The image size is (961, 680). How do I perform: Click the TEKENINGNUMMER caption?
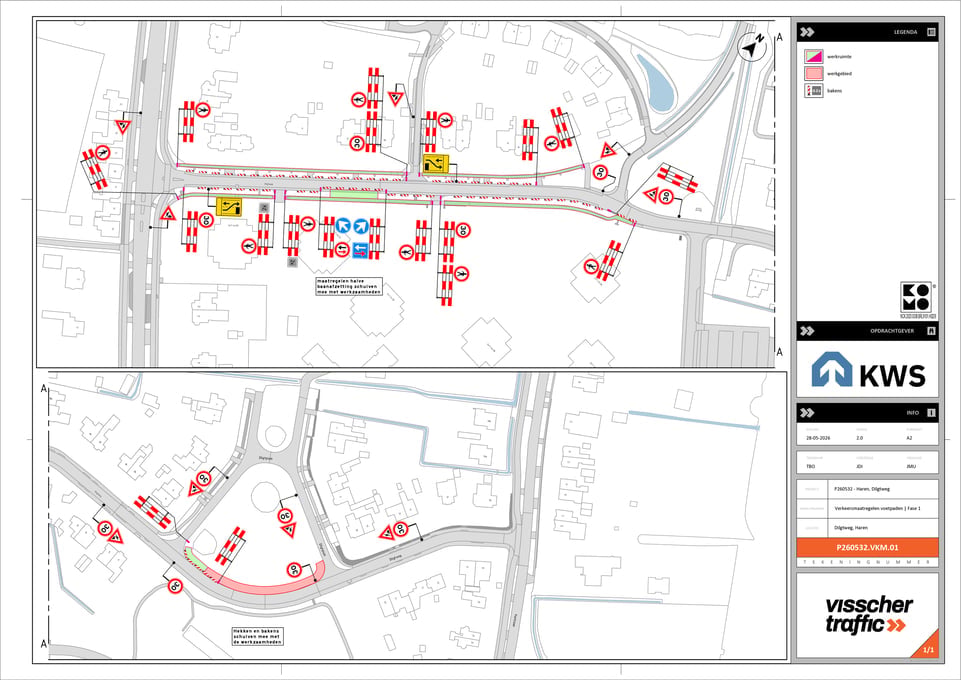[x=867, y=562]
